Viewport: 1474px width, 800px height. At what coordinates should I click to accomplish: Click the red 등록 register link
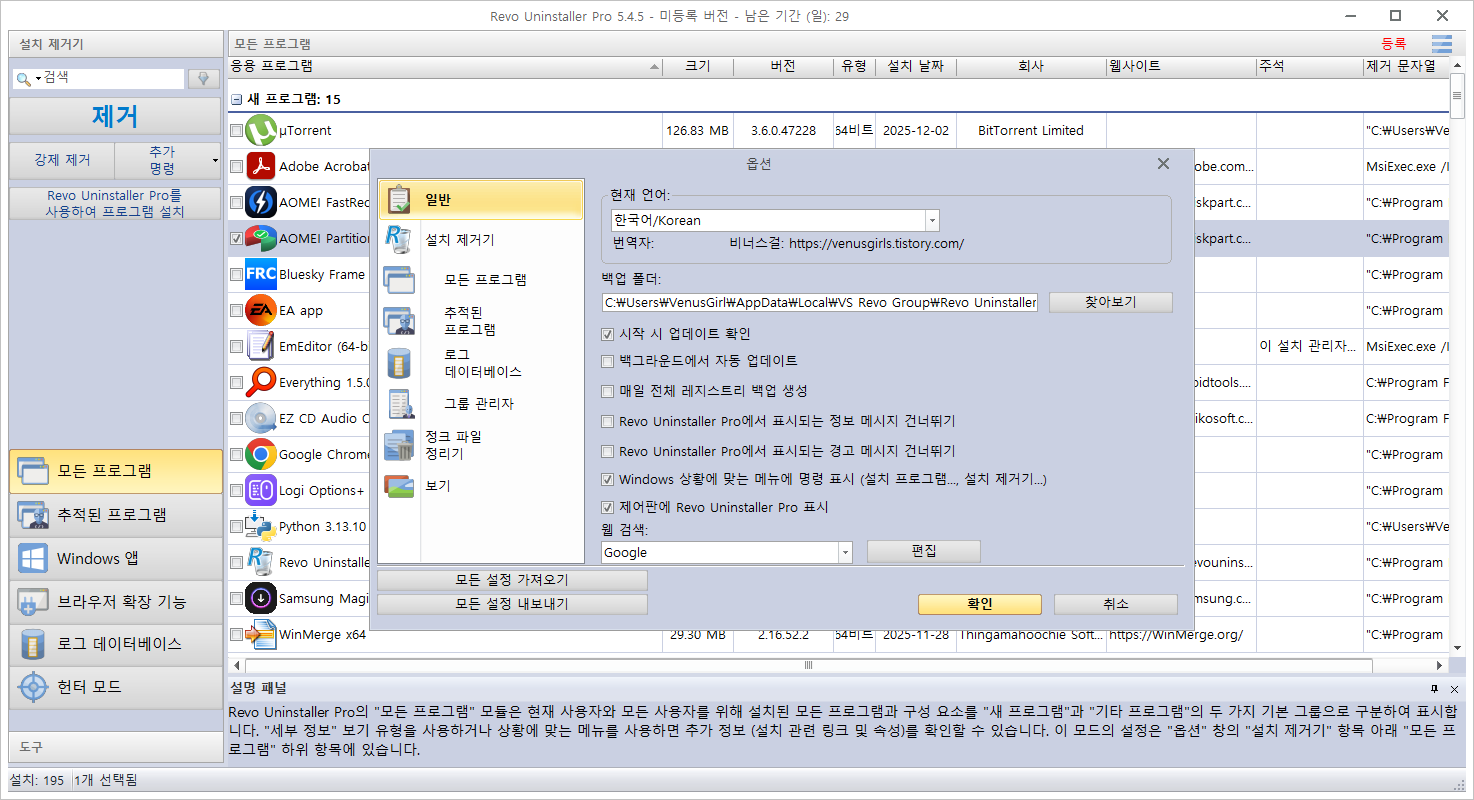[x=1393, y=44]
